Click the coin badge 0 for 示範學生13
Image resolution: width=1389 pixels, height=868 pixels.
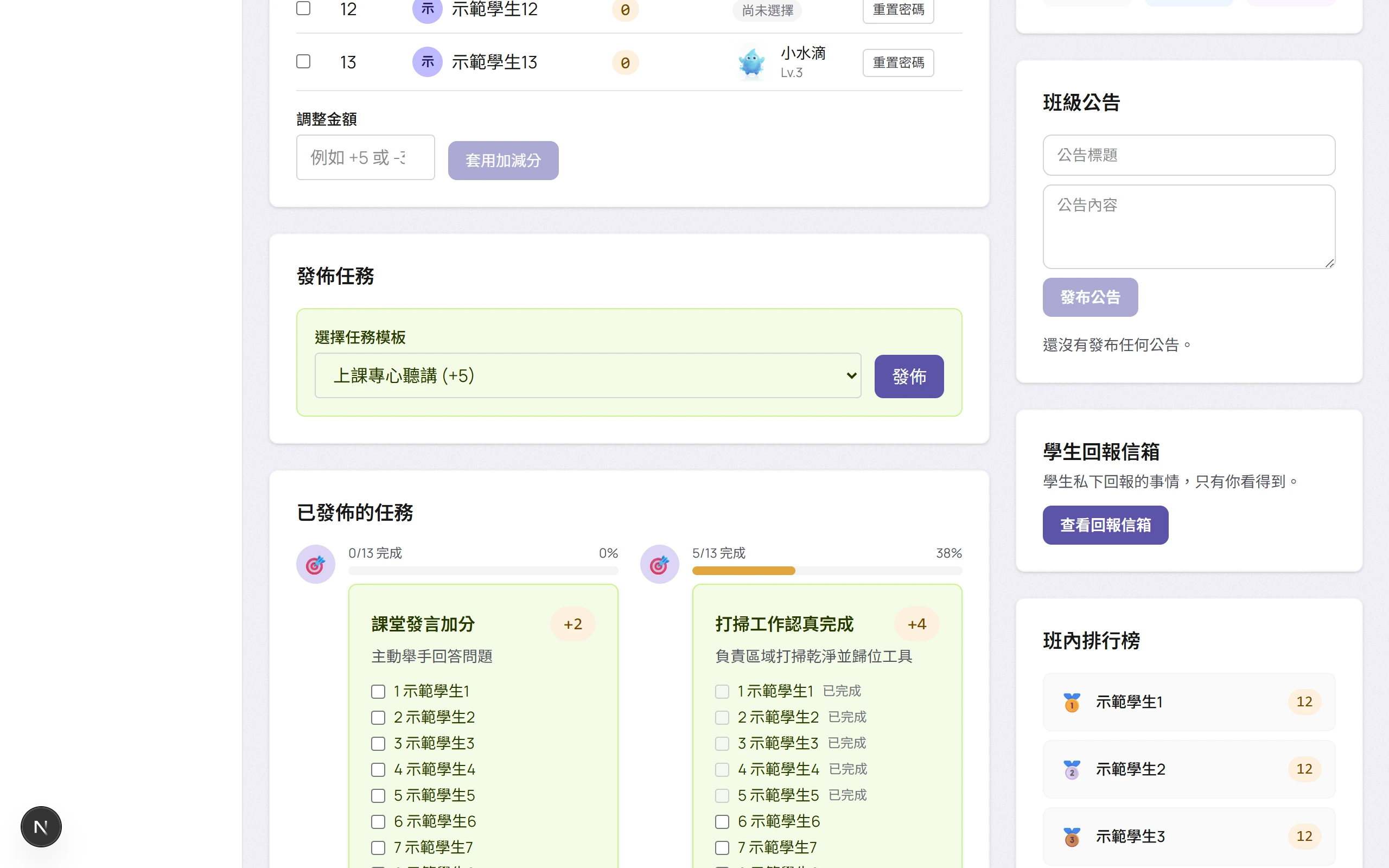point(625,62)
